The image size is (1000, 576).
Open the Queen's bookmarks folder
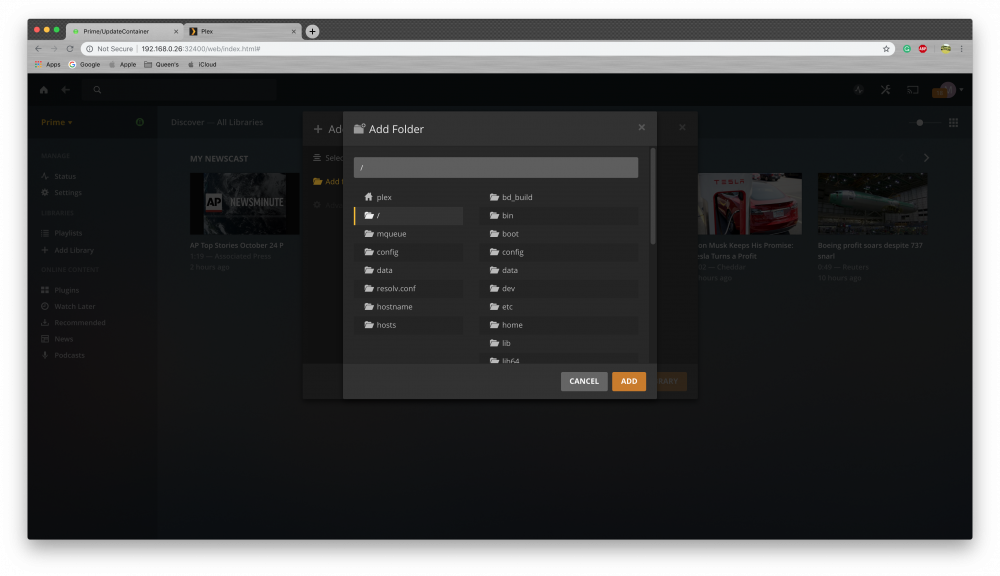point(161,64)
